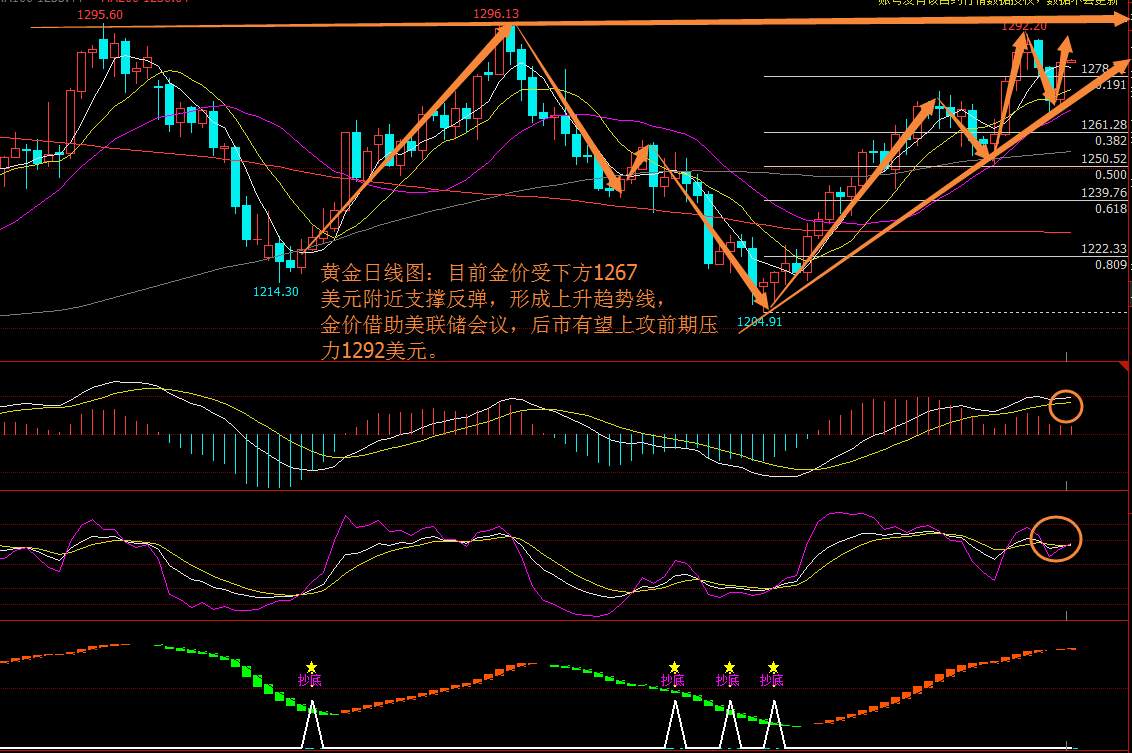Click the 1239.76 price level label

coord(1104,193)
